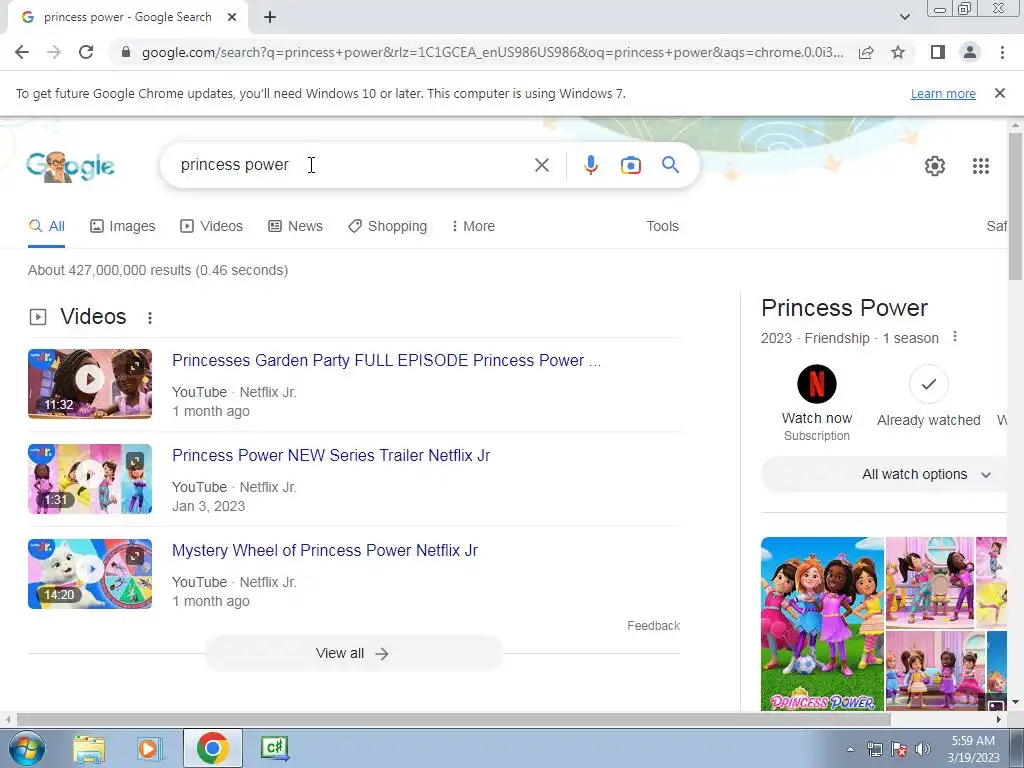
Task: Clear the search box text
Action: (x=541, y=165)
